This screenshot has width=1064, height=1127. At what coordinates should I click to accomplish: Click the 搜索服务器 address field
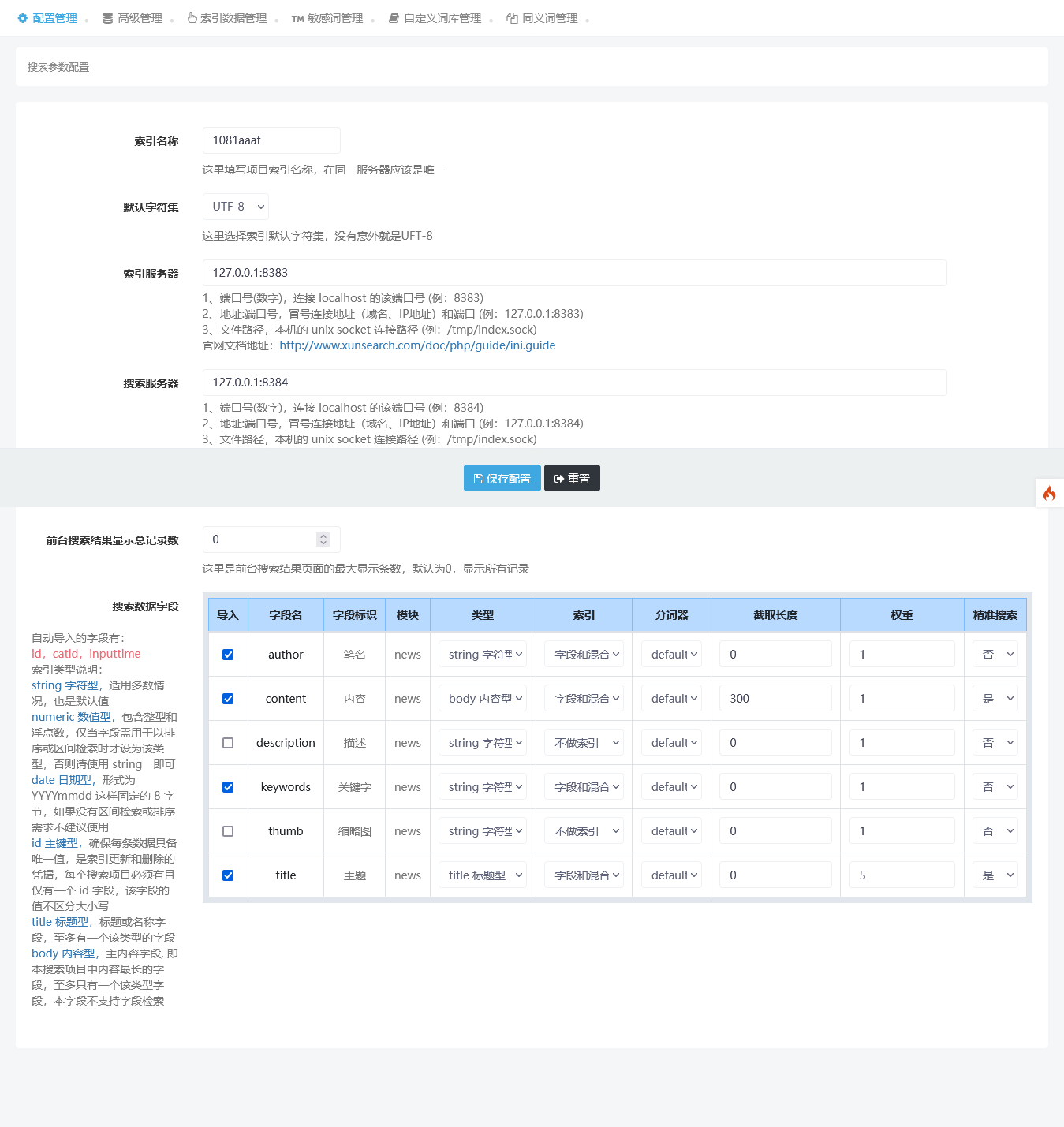point(574,383)
